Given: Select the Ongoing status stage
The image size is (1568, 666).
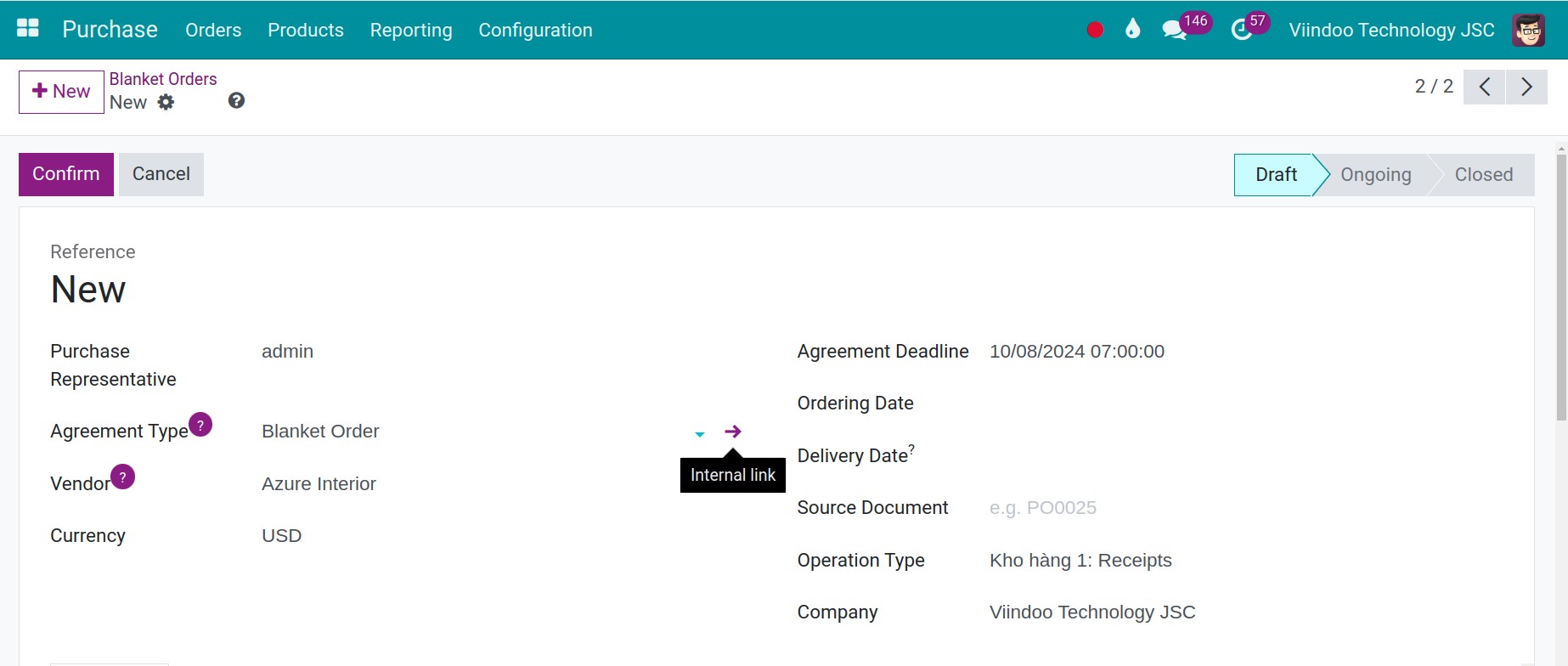Looking at the screenshot, I should tap(1376, 175).
